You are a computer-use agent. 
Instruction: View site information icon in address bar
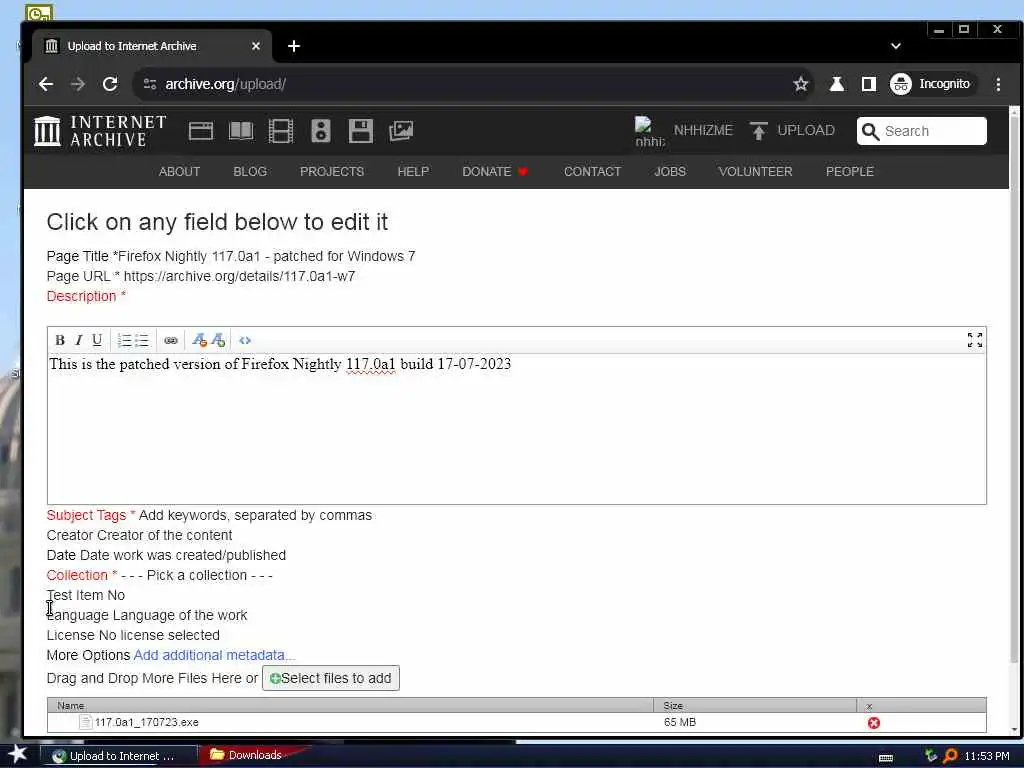point(150,84)
